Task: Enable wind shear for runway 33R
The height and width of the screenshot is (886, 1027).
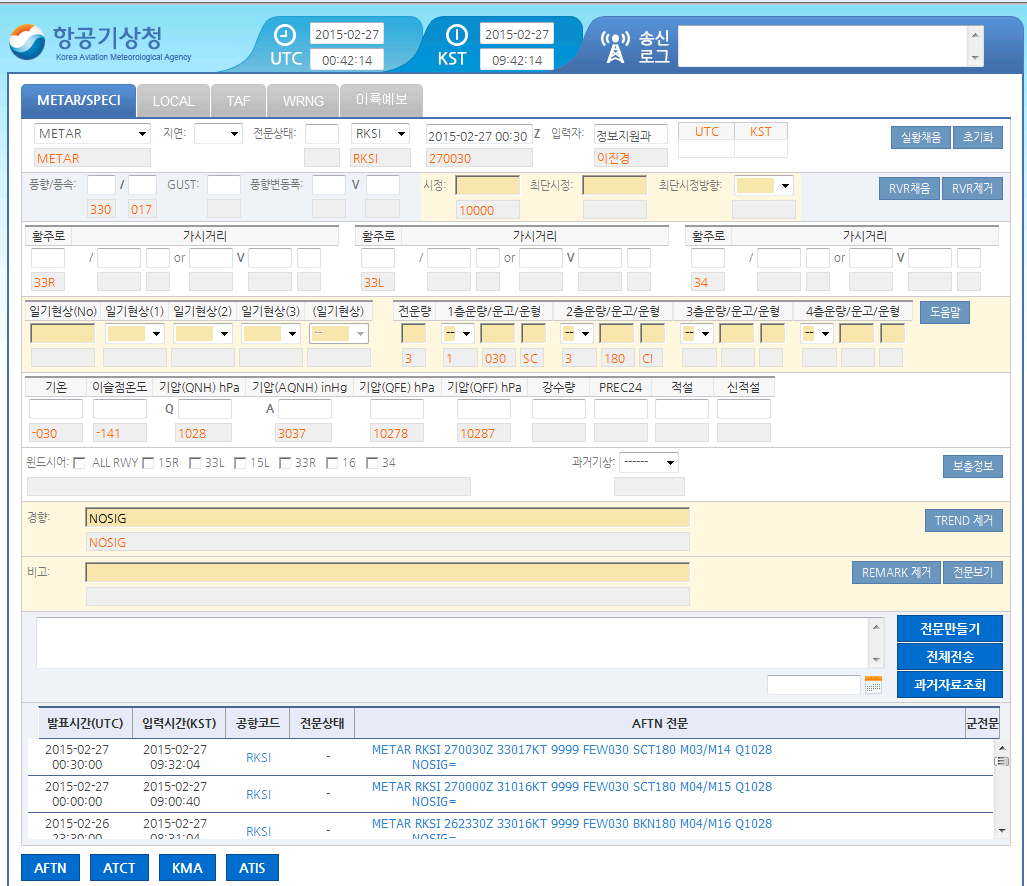Action: click(x=285, y=463)
